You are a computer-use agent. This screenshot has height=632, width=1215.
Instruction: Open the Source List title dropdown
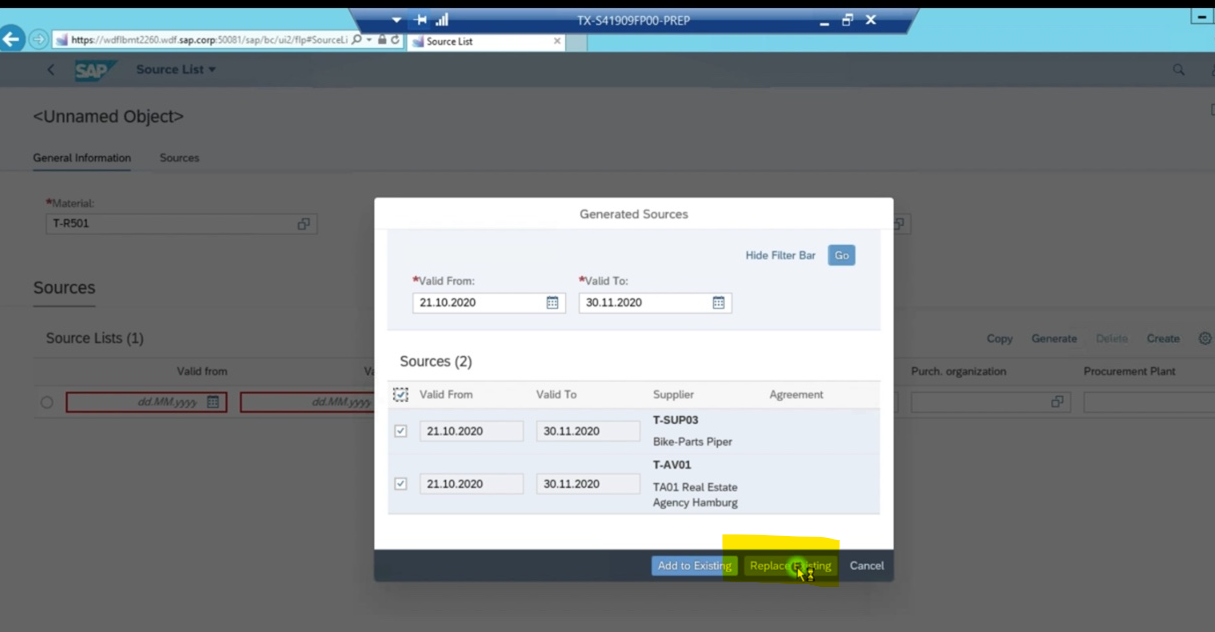click(x=176, y=70)
